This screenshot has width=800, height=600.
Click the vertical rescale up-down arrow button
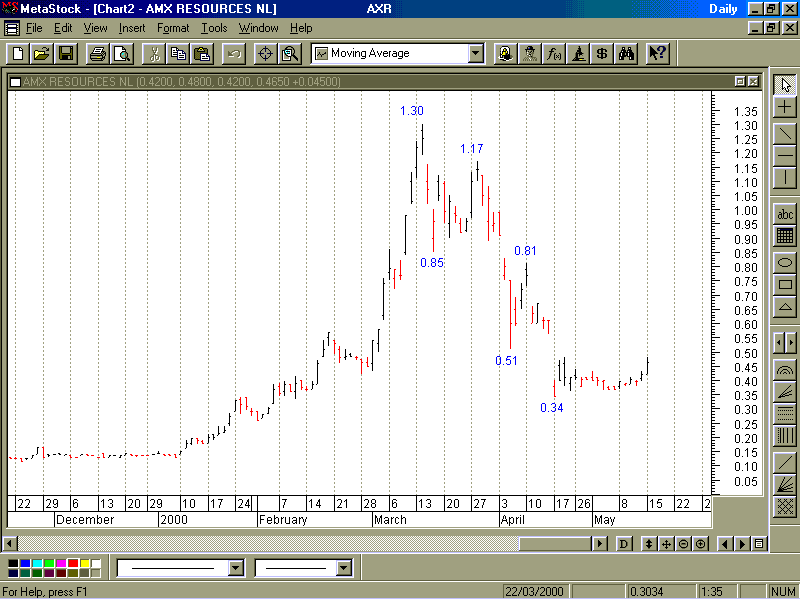(648, 544)
